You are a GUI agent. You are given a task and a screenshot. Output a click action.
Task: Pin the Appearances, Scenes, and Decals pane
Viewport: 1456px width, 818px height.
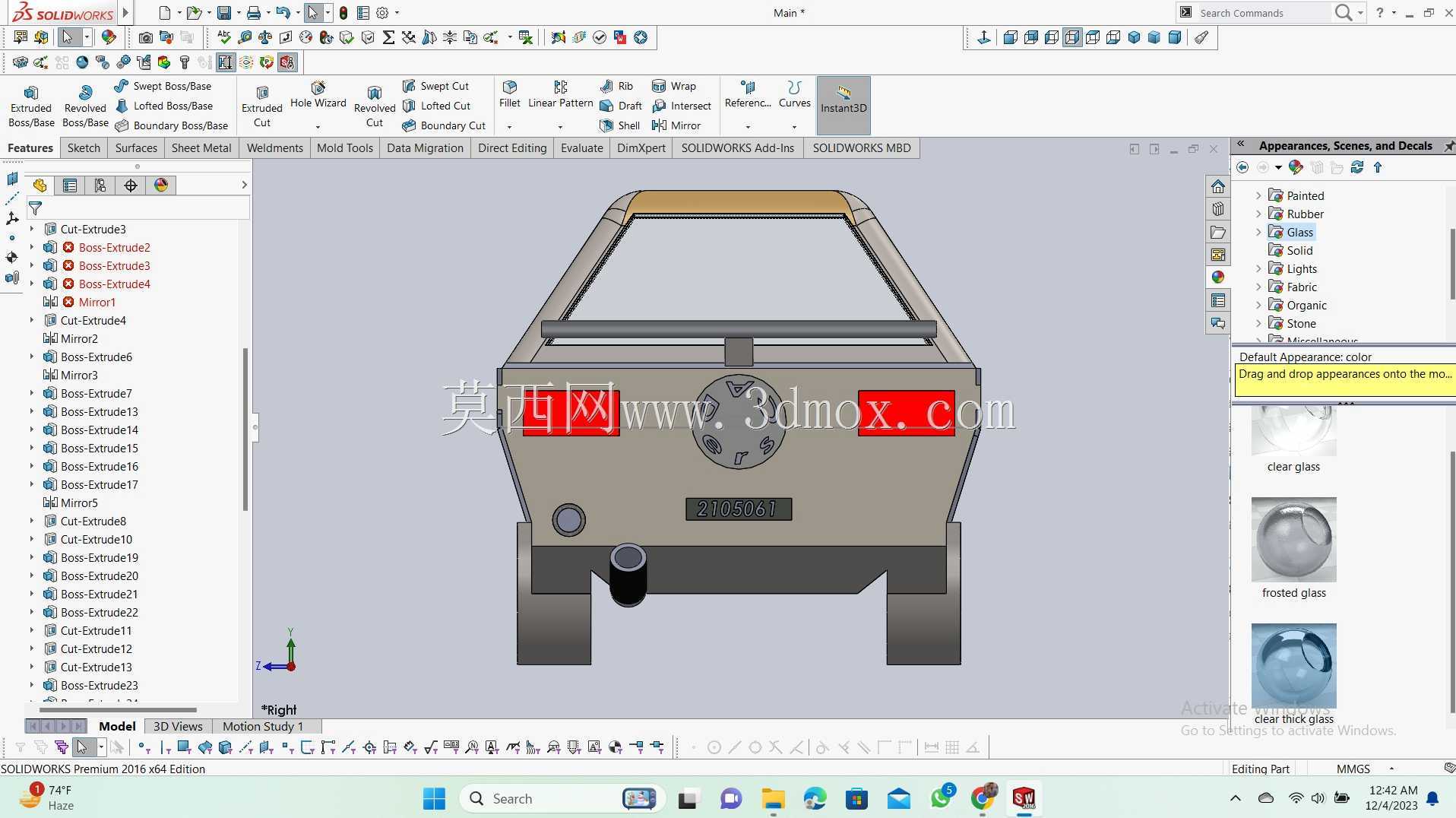tap(1448, 145)
